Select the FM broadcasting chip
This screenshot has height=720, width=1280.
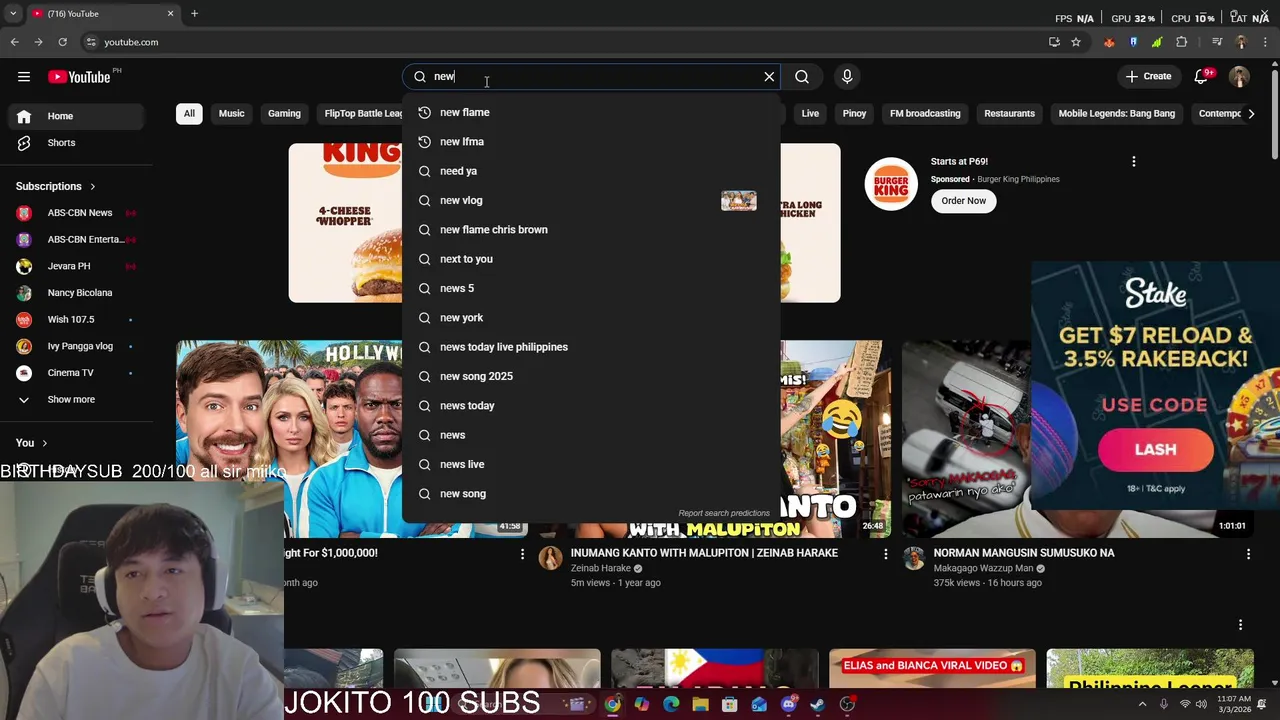(925, 114)
